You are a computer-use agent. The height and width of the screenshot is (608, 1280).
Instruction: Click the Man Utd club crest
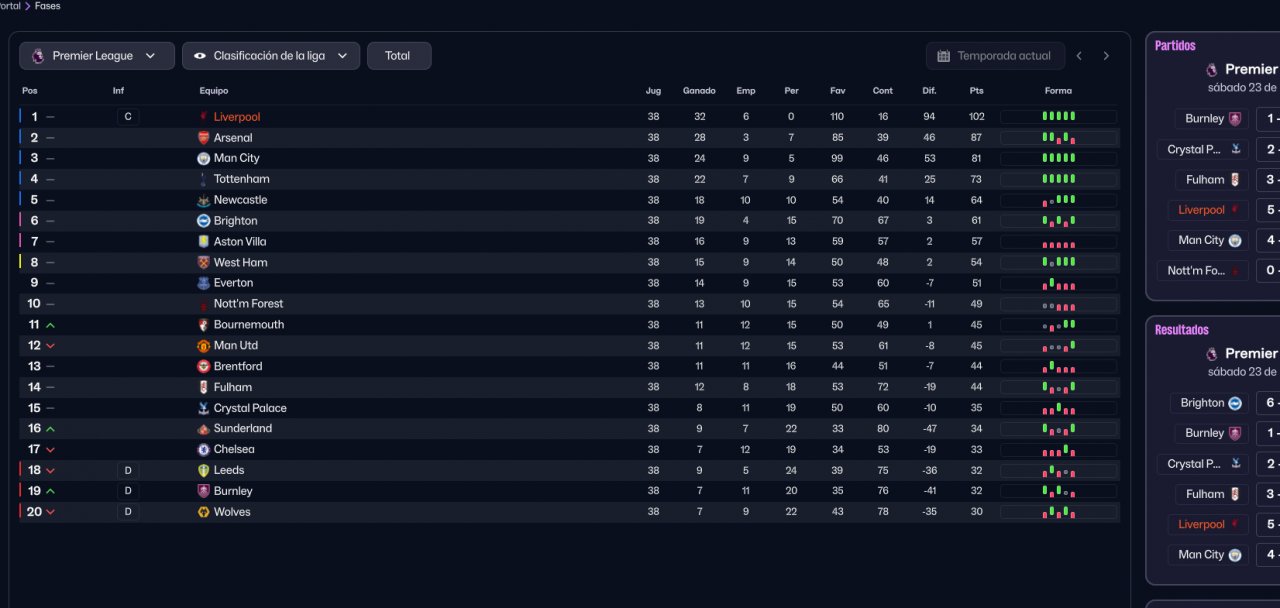203,346
